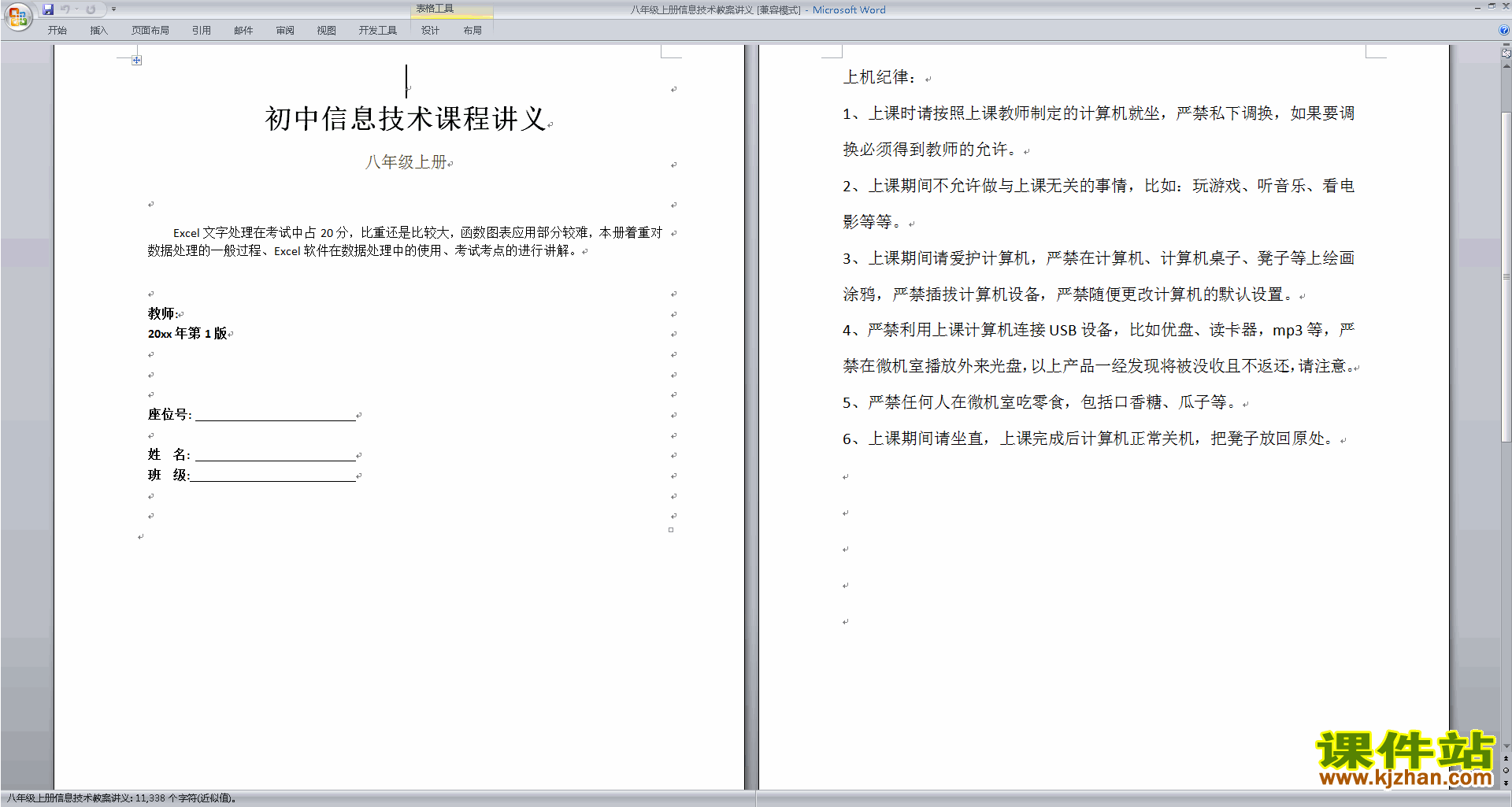Click the title 初中信息技术课程讲义
The image size is (1512, 807).
[x=406, y=118]
